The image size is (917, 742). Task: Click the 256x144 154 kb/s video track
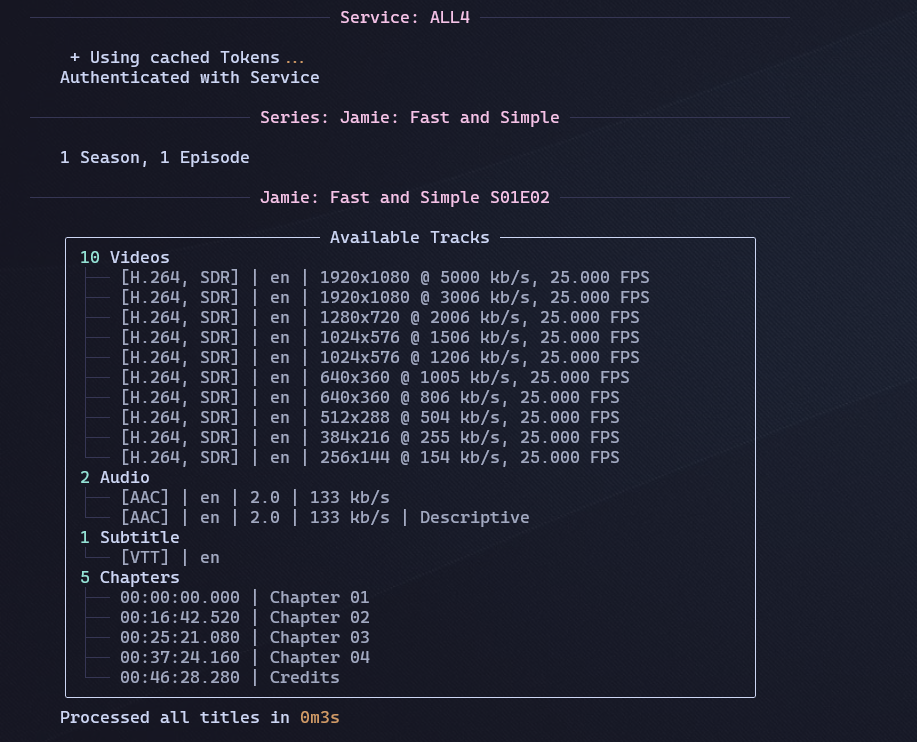point(370,457)
